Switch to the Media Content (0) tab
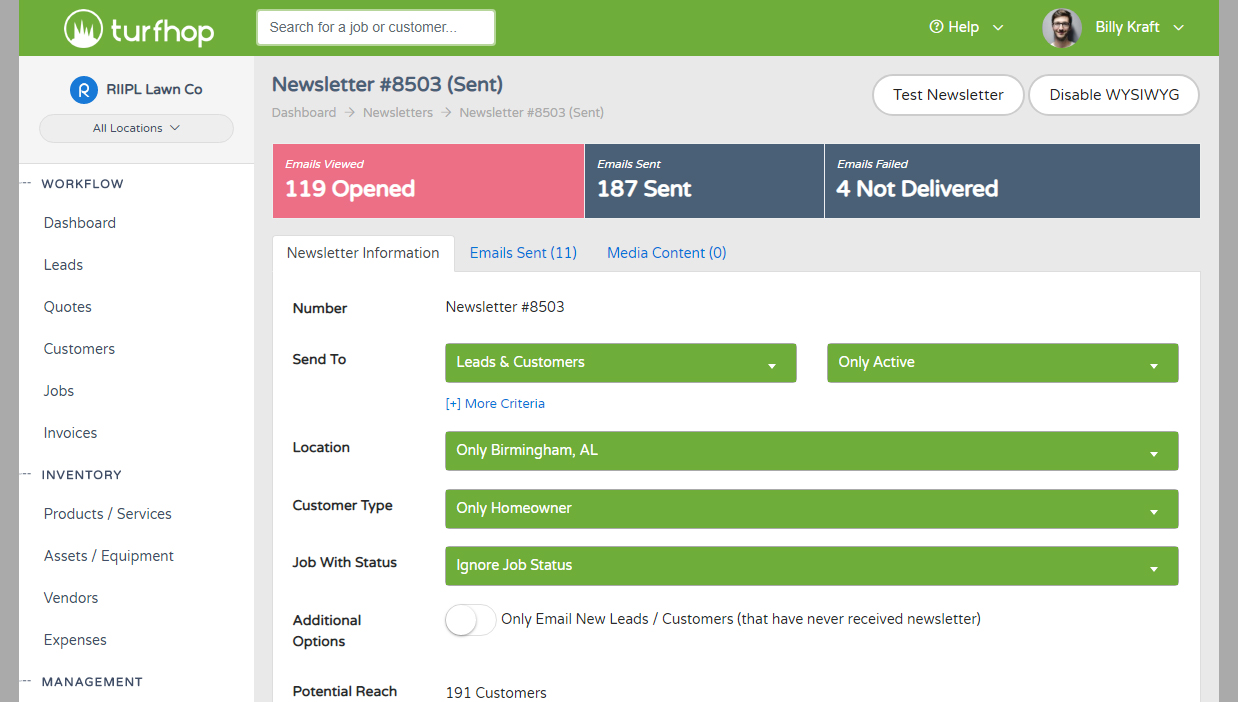This screenshot has width=1238, height=702. click(666, 253)
